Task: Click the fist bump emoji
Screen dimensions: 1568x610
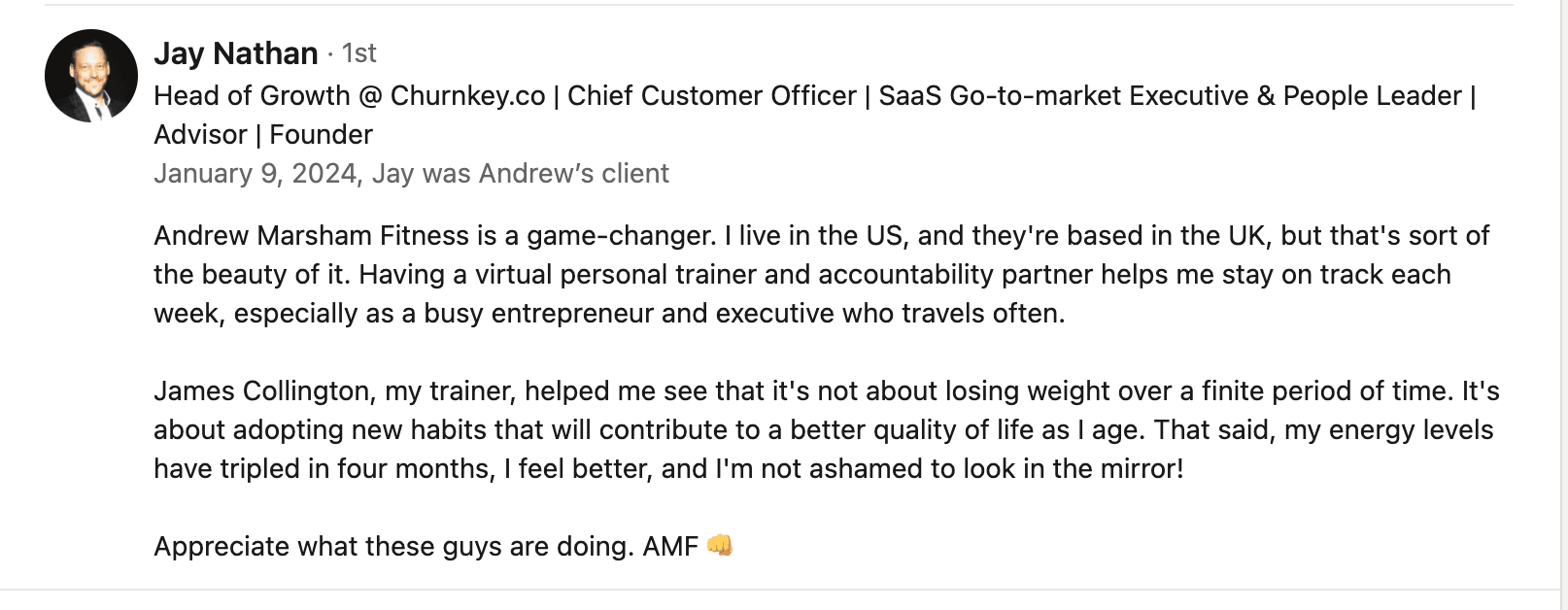Action: pos(720,546)
